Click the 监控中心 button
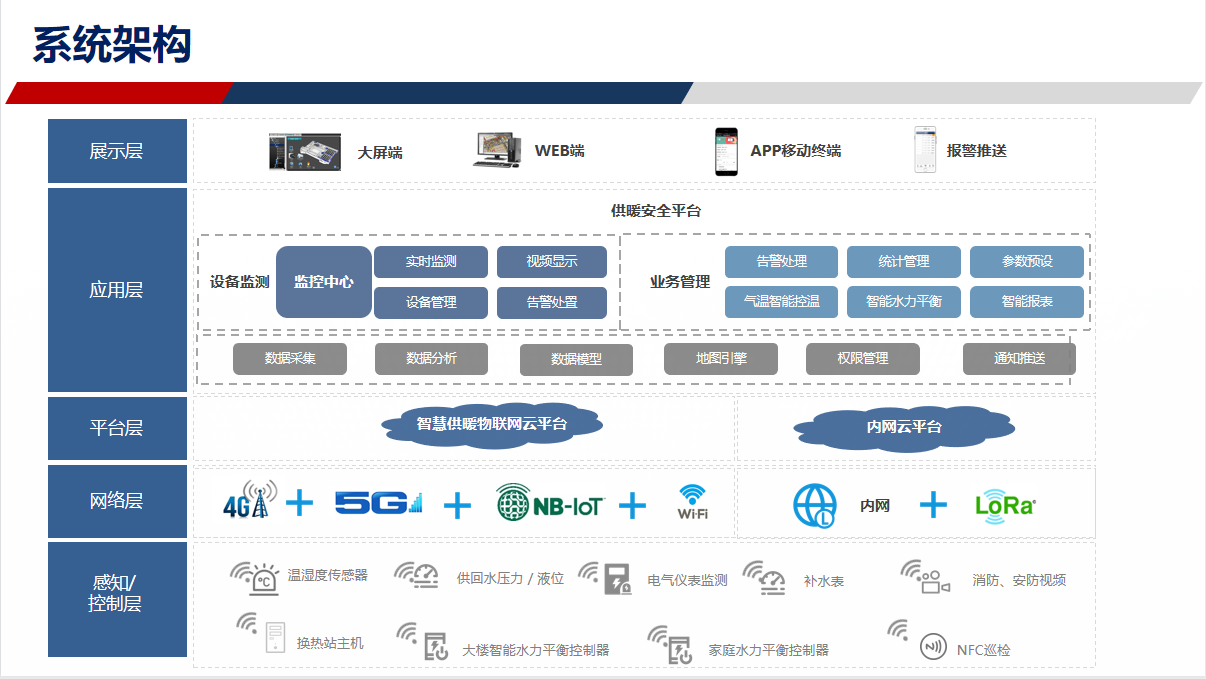Image resolution: width=1206 pixels, height=679 pixels. (323, 282)
